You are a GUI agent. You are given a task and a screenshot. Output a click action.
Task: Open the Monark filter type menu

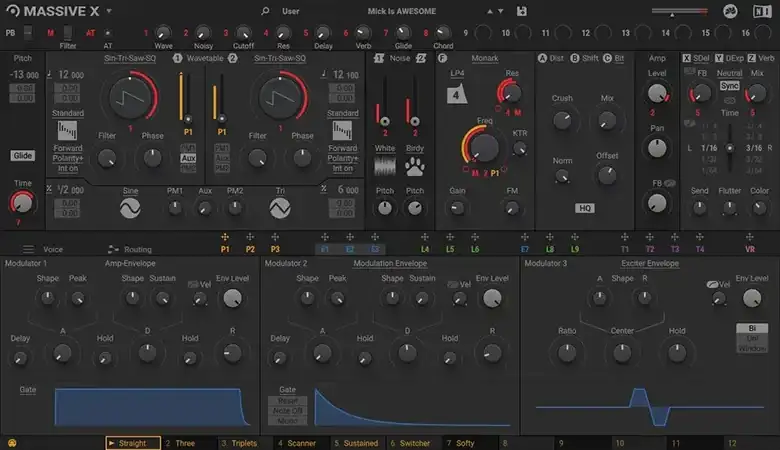tap(485, 58)
